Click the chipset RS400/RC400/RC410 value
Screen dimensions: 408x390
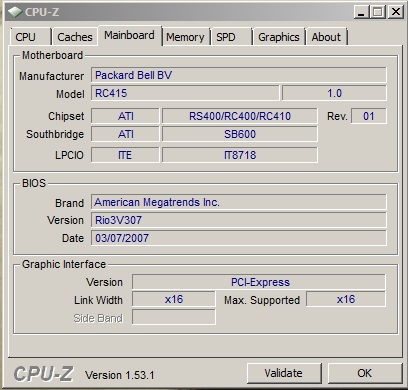pyautogui.click(x=240, y=116)
